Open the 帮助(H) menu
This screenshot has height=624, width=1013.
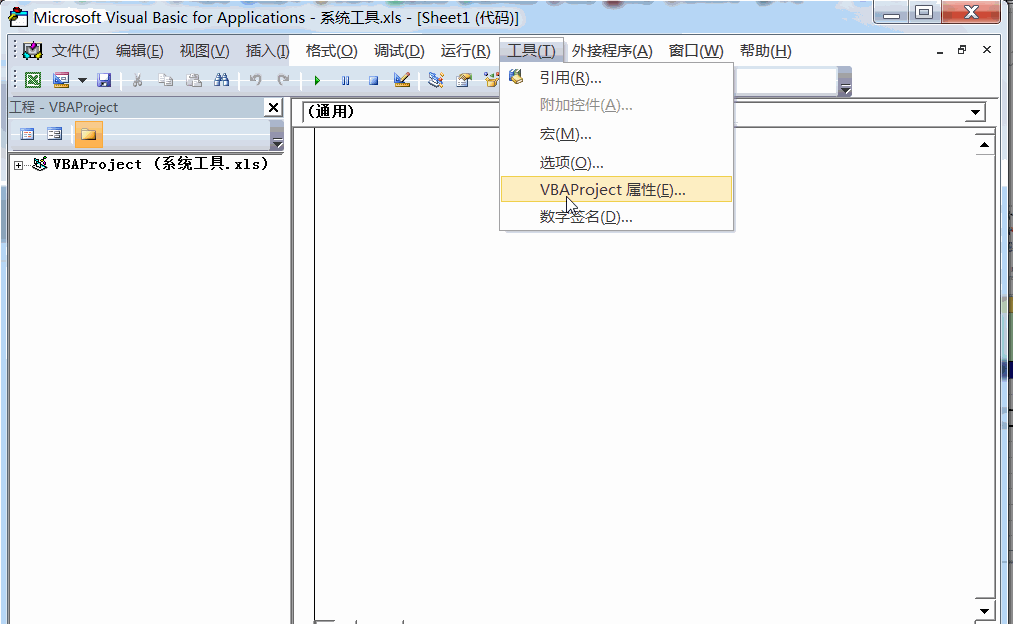766,51
